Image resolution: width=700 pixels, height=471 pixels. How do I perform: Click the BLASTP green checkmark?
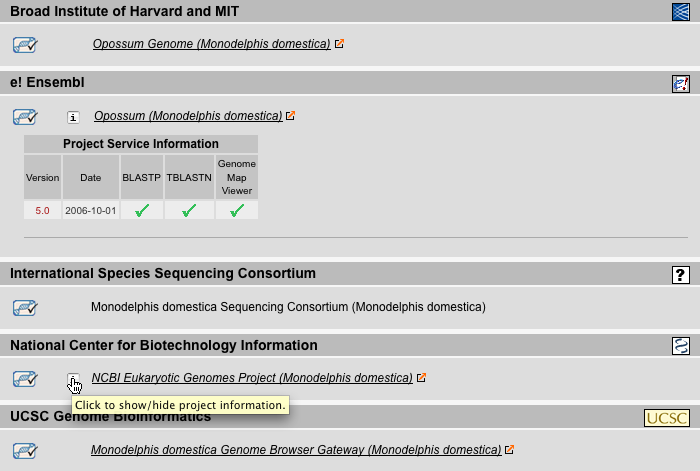tap(142, 210)
